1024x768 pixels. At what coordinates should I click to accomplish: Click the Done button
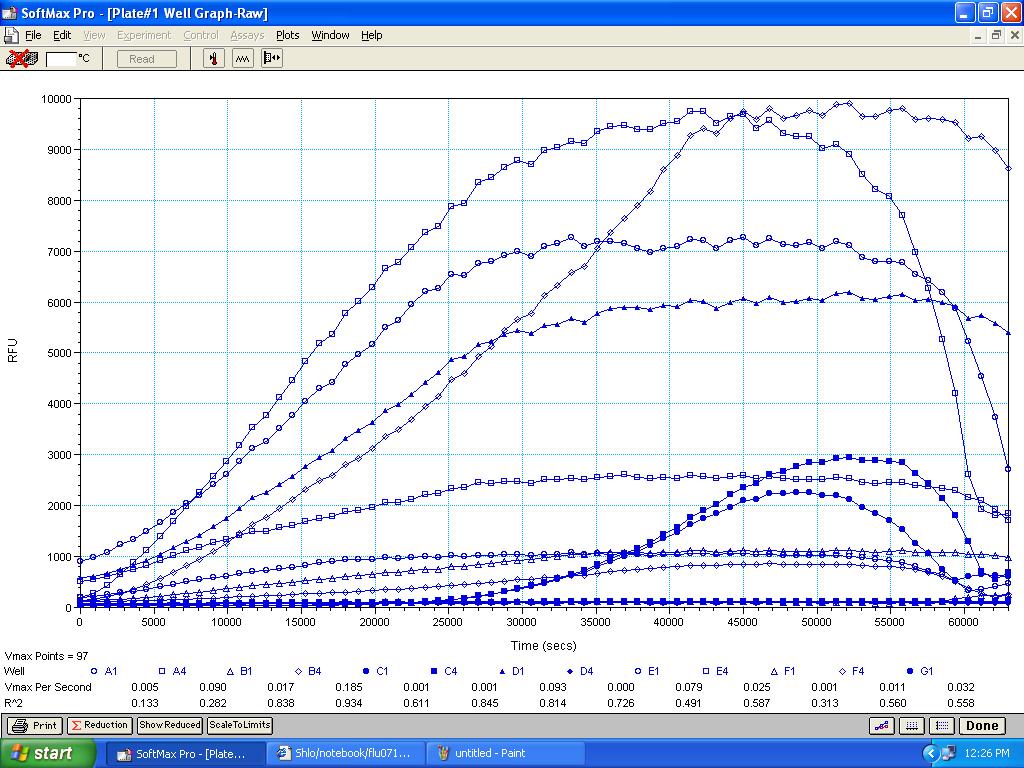(x=982, y=726)
